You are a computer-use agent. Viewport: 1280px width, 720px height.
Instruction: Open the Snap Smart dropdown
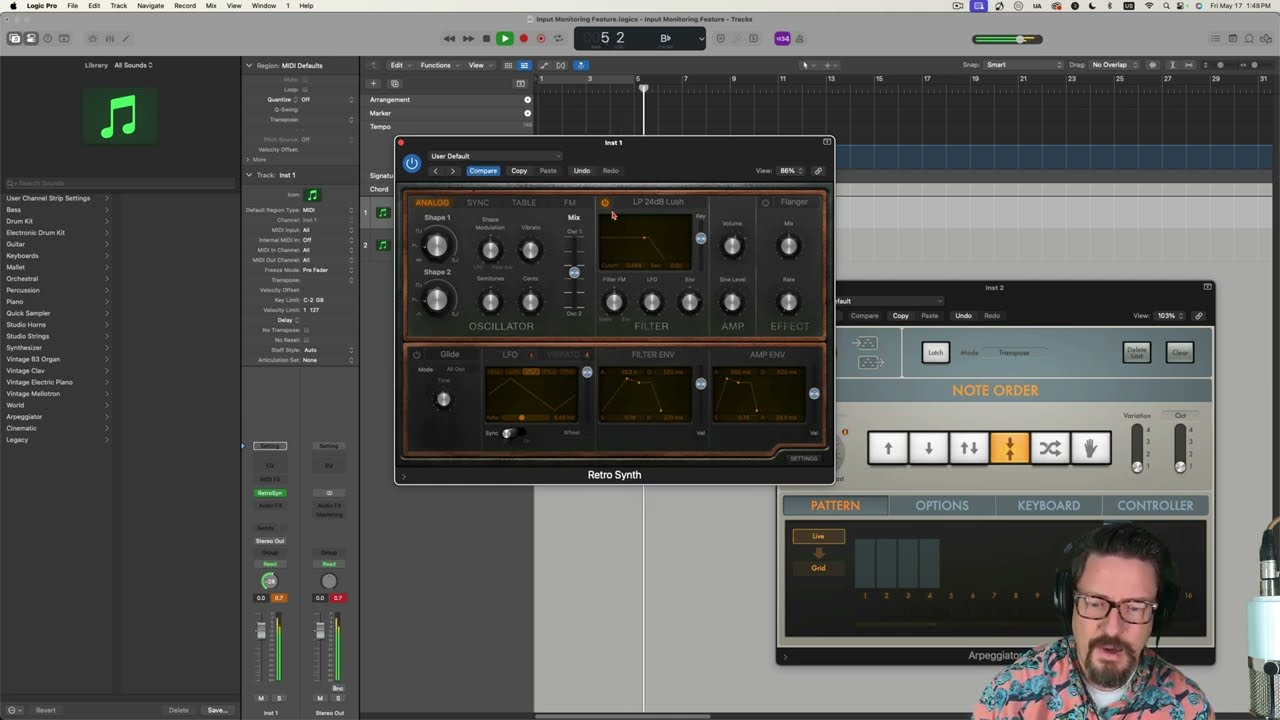(x=1024, y=65)
